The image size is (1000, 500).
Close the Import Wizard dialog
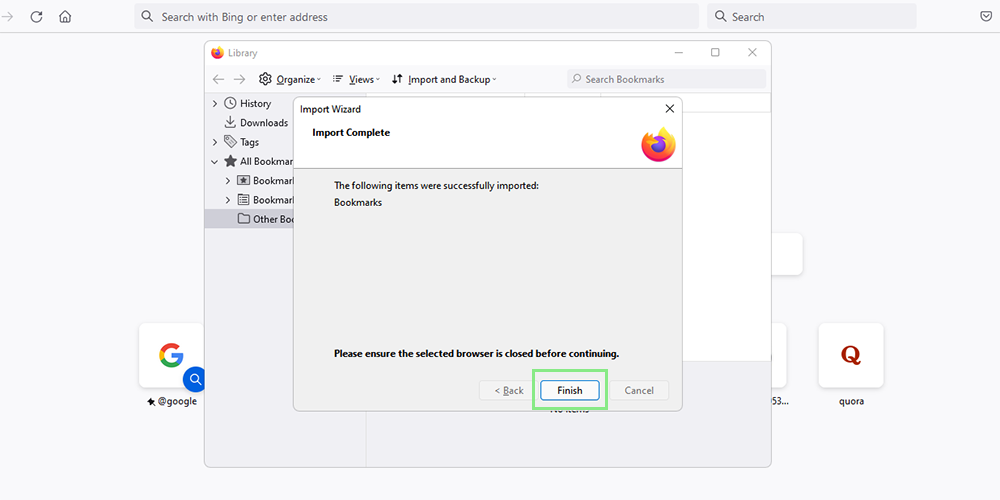click(670, 108)
